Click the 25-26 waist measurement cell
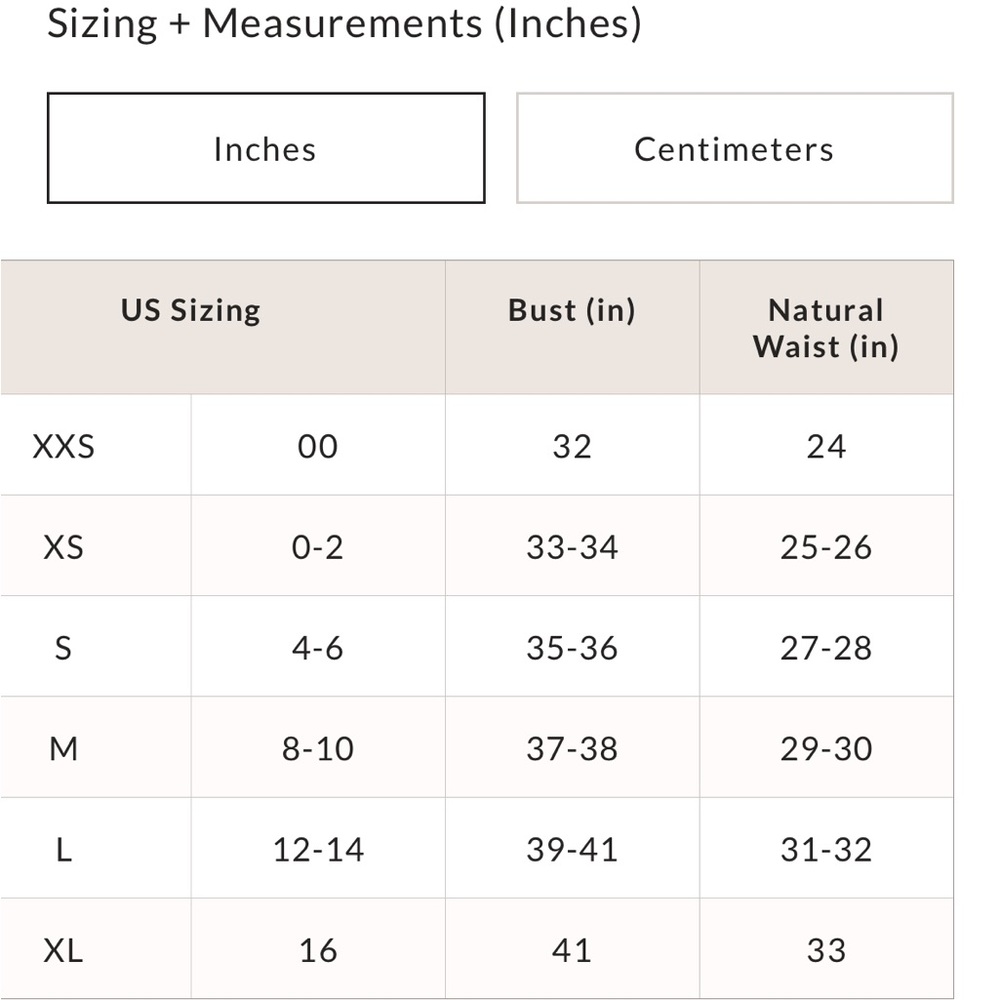 pos(826,547)
